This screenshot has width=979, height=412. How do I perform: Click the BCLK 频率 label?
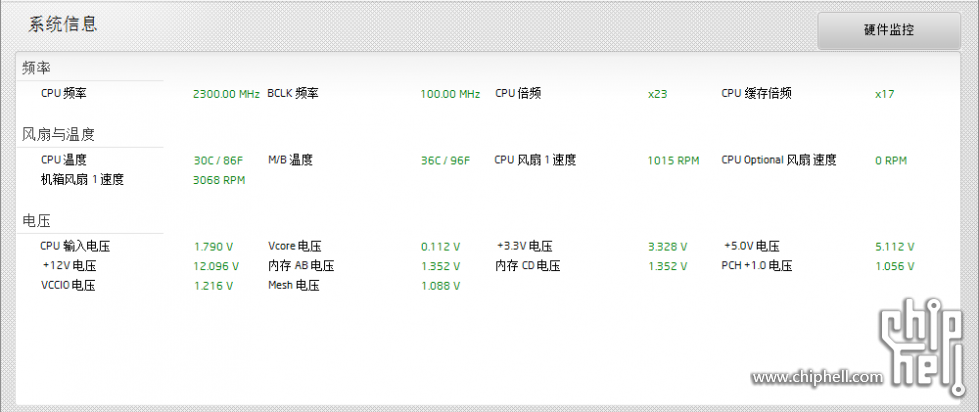tap(293, 94)
